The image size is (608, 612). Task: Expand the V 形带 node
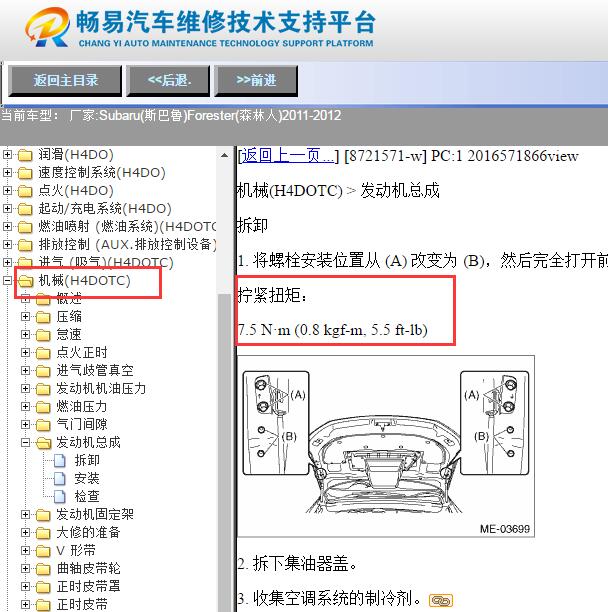25,550
